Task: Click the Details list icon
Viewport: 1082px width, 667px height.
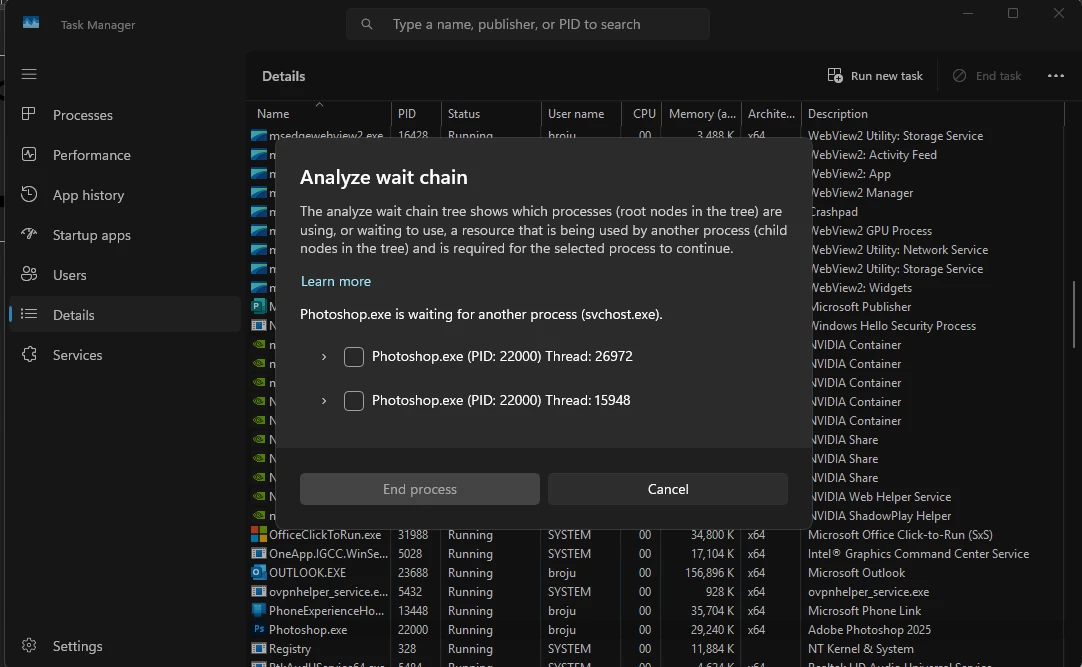Action: point(29,315)
